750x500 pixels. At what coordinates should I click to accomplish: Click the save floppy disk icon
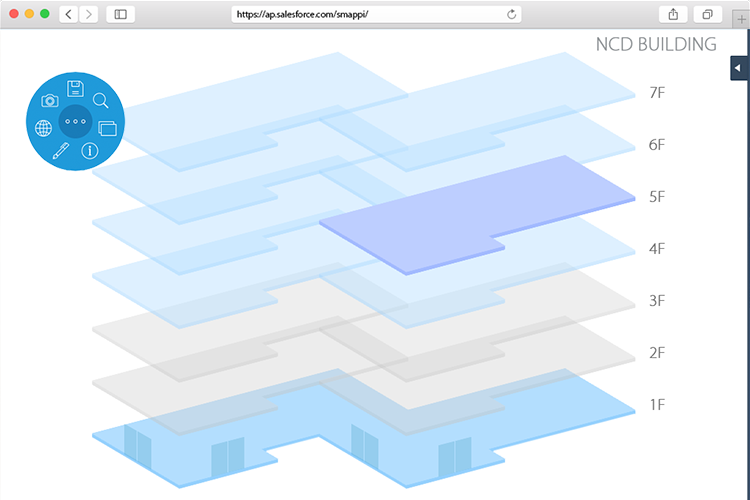tap(75, 89)
